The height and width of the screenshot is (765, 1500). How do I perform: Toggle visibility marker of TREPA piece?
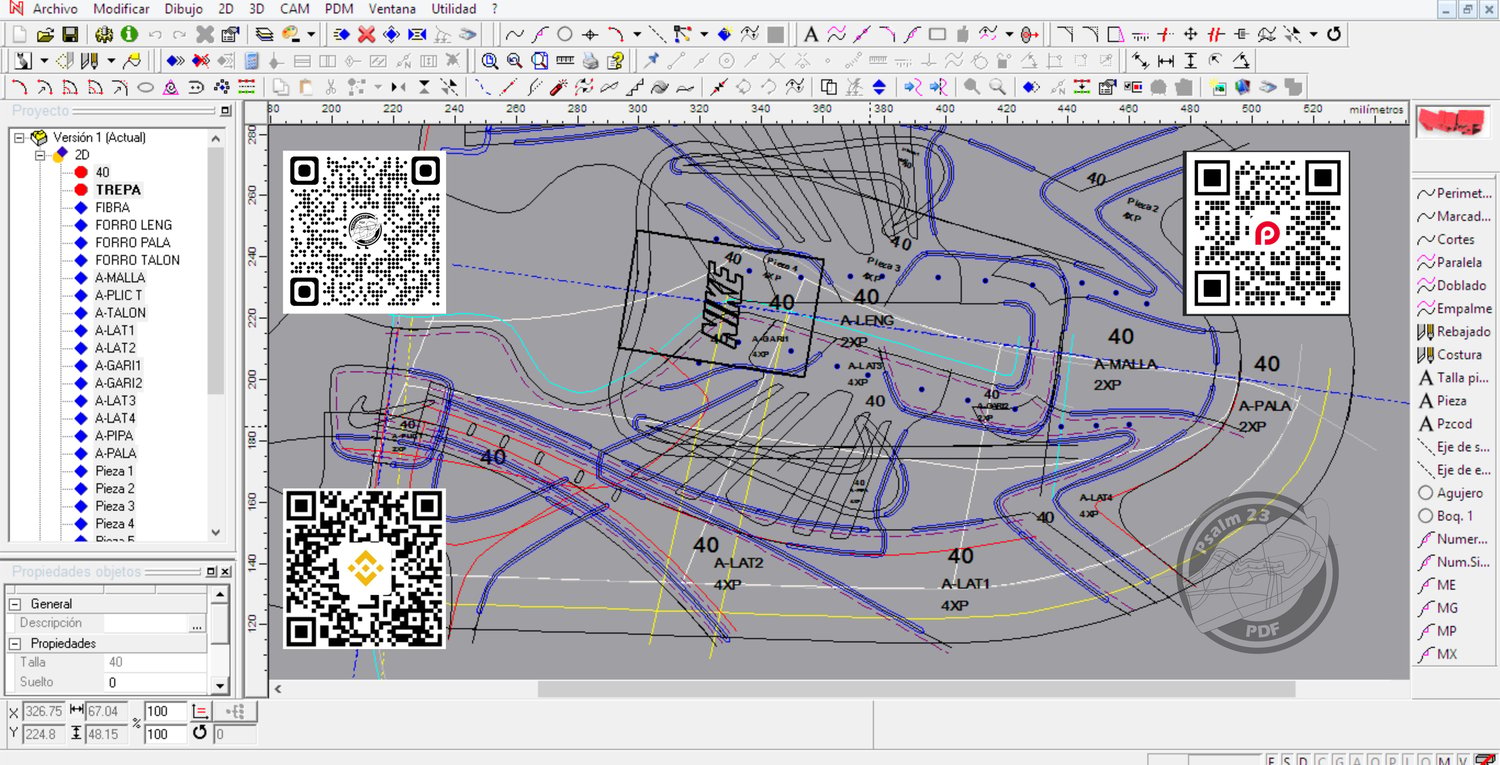pyautogui.click(x=82, y=190)
